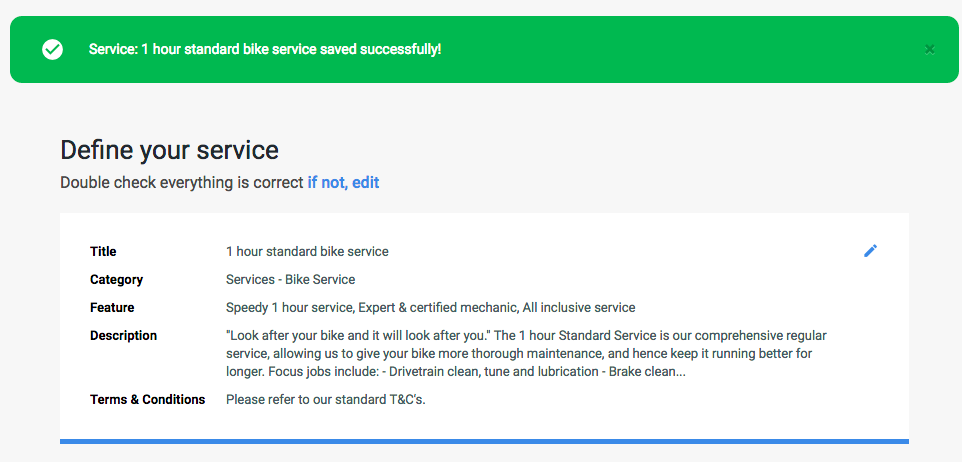Click the "saved successfully!" banner message
This screenshot has width=962, height=462.
click(x=265, y=50)
